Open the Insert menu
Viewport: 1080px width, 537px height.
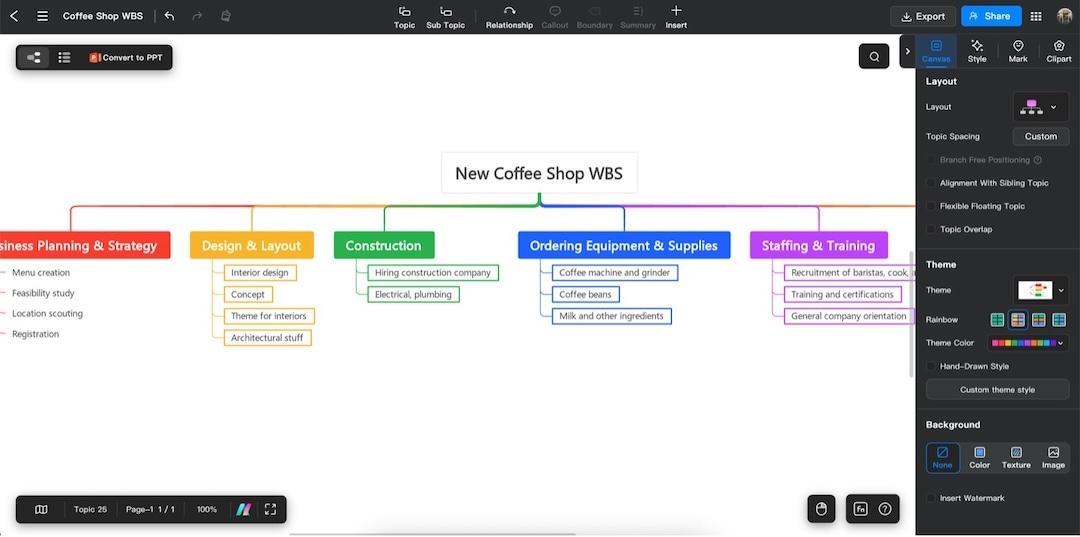[x=676, y=17]
